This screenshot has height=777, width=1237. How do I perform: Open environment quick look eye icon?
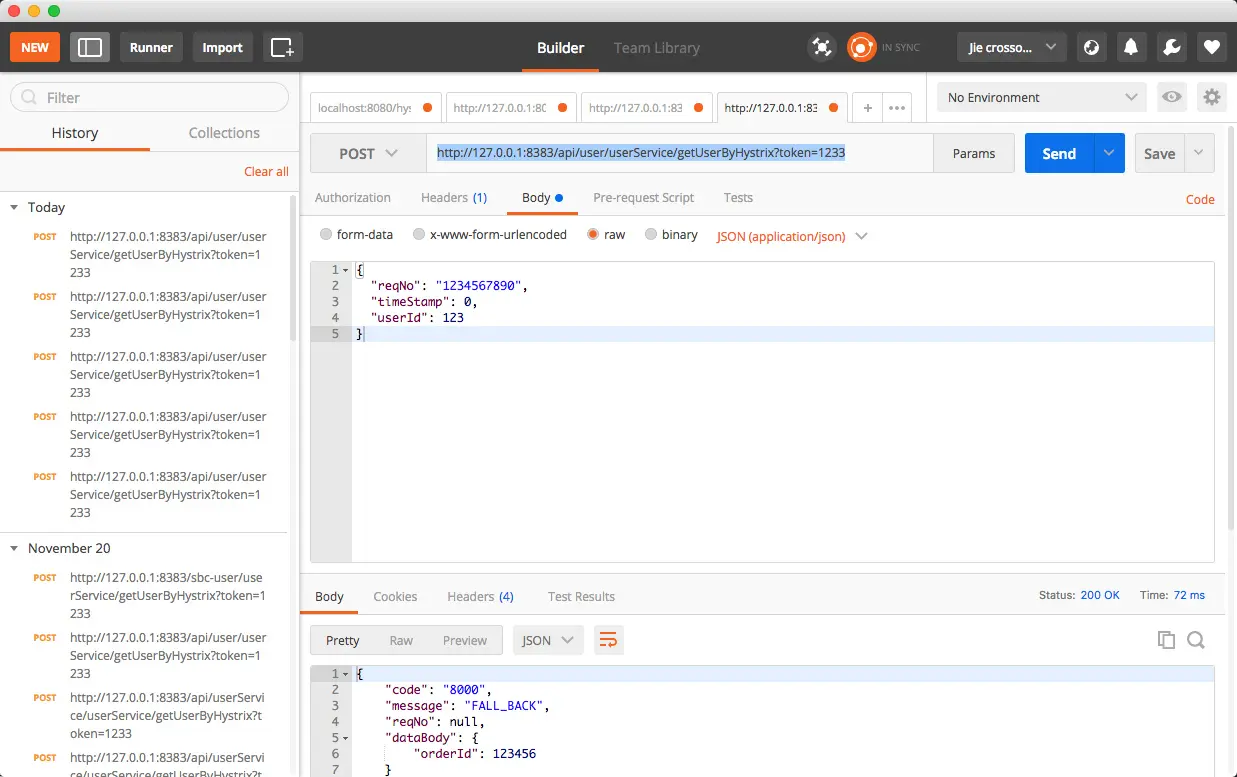pos(1171,97)
